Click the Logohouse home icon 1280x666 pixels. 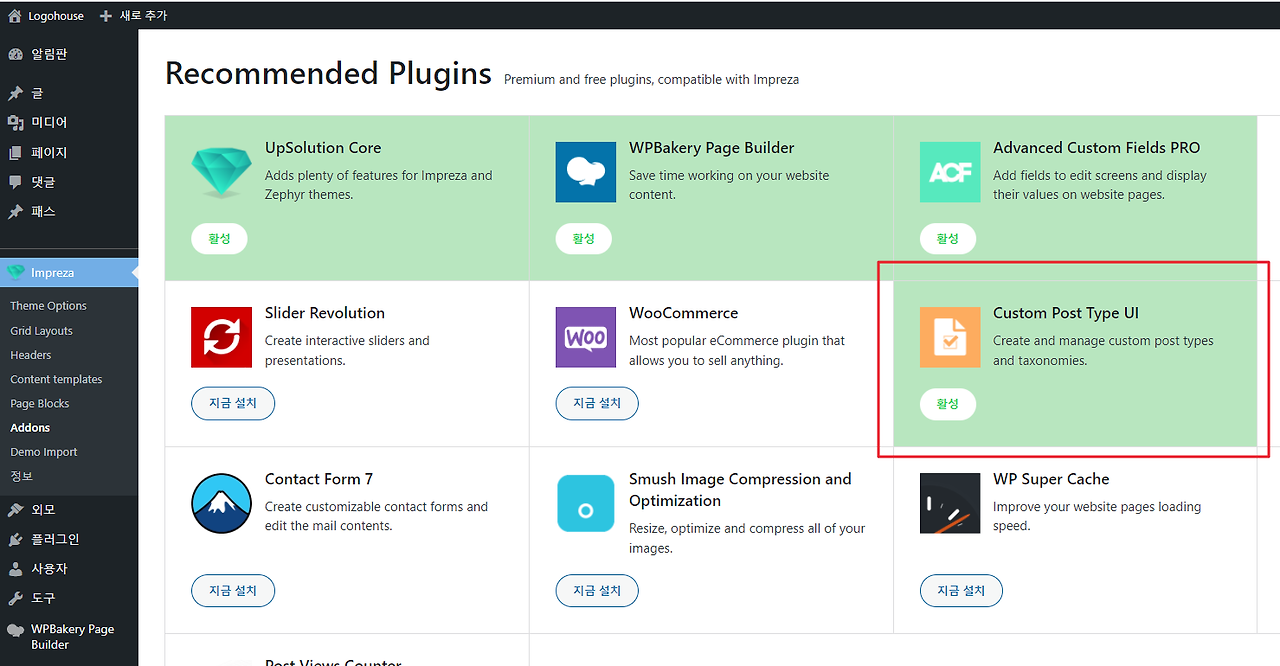pyautogui.click(x=15, y=16)
